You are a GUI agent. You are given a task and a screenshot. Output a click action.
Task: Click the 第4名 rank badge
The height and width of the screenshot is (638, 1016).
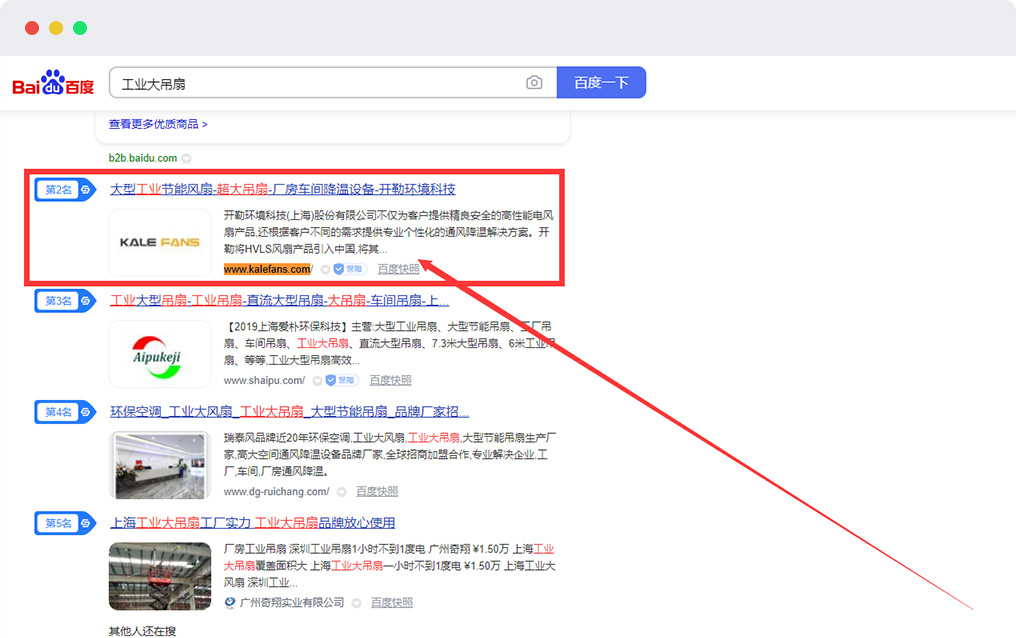pyautogui.click(x=65, y=412)
